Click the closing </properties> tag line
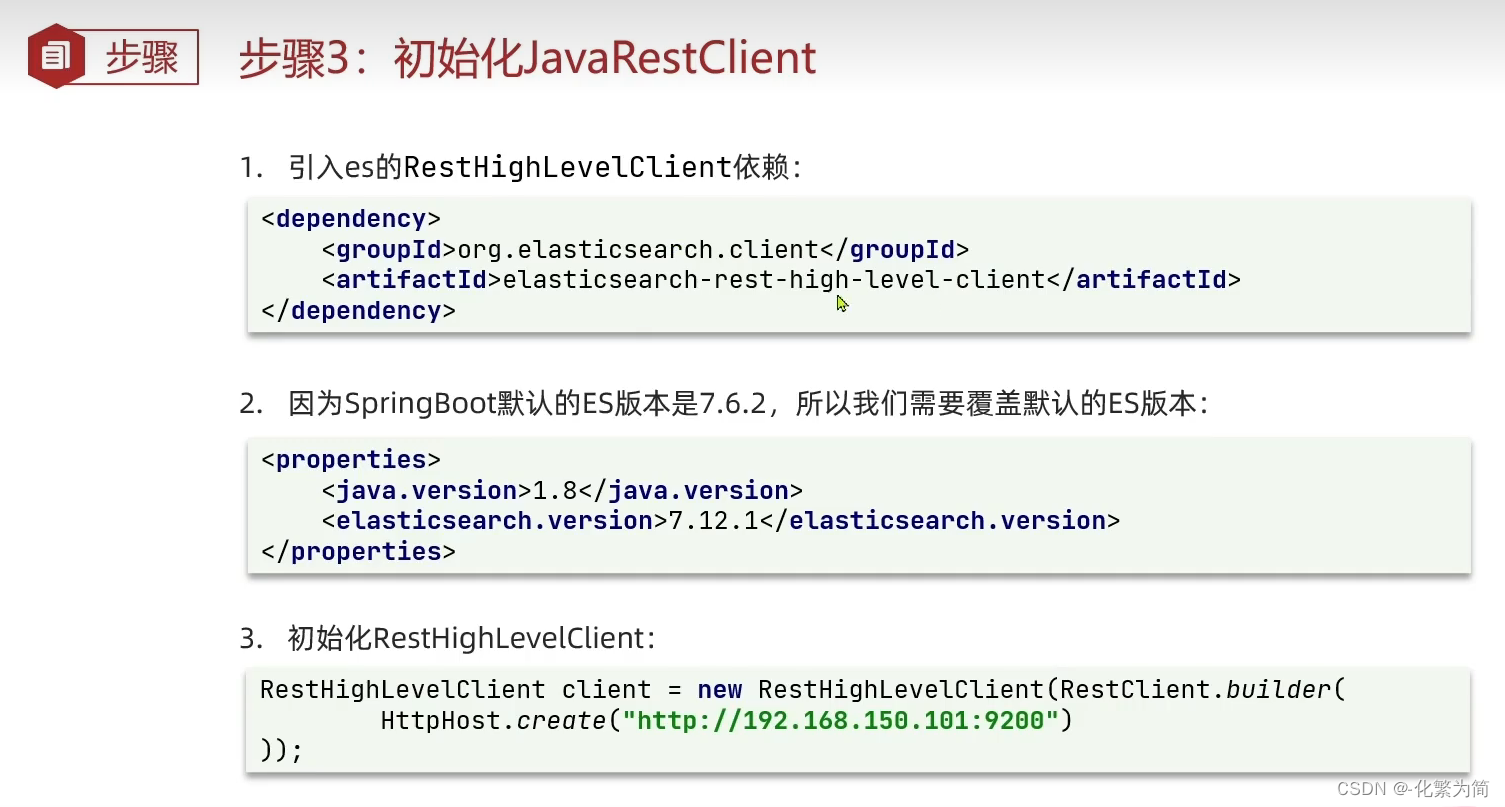The image size is (1505, 807). coord(358,552)
